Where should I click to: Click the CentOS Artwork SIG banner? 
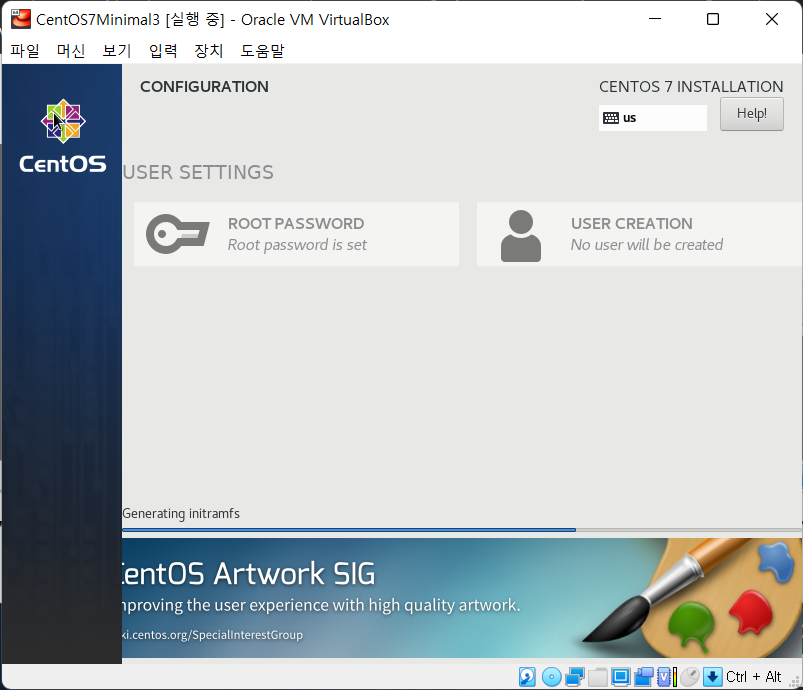pyautogui.click(x=462, y=598)
